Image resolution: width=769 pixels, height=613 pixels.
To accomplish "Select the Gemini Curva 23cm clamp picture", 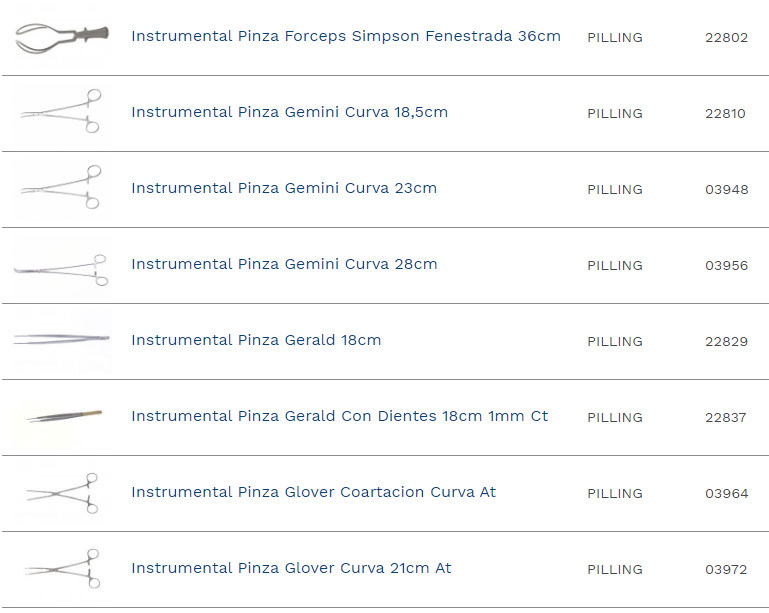I will click(62, 188).
